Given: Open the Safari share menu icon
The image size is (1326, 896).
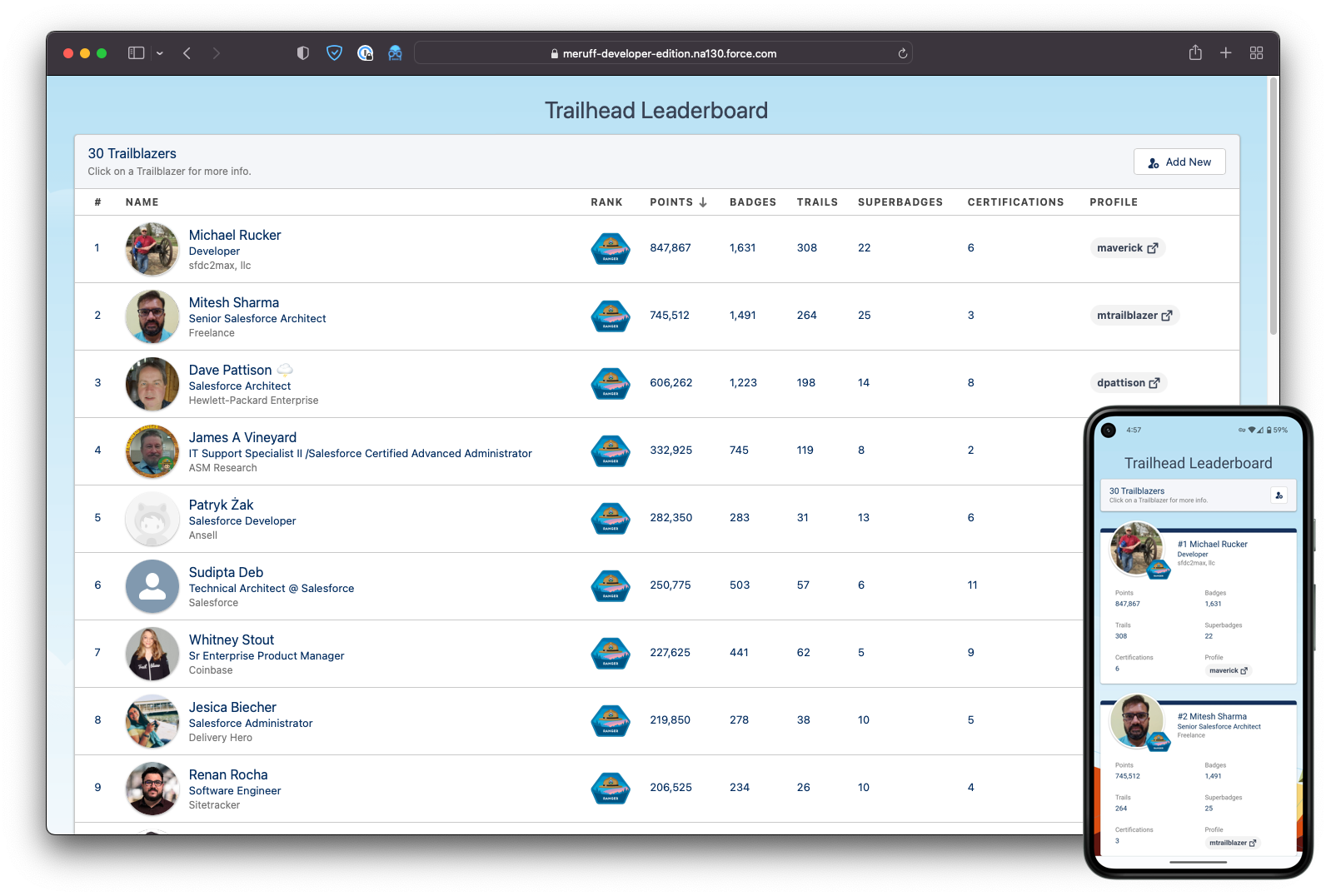Looking at the screenshot, I should point(1195,52).
